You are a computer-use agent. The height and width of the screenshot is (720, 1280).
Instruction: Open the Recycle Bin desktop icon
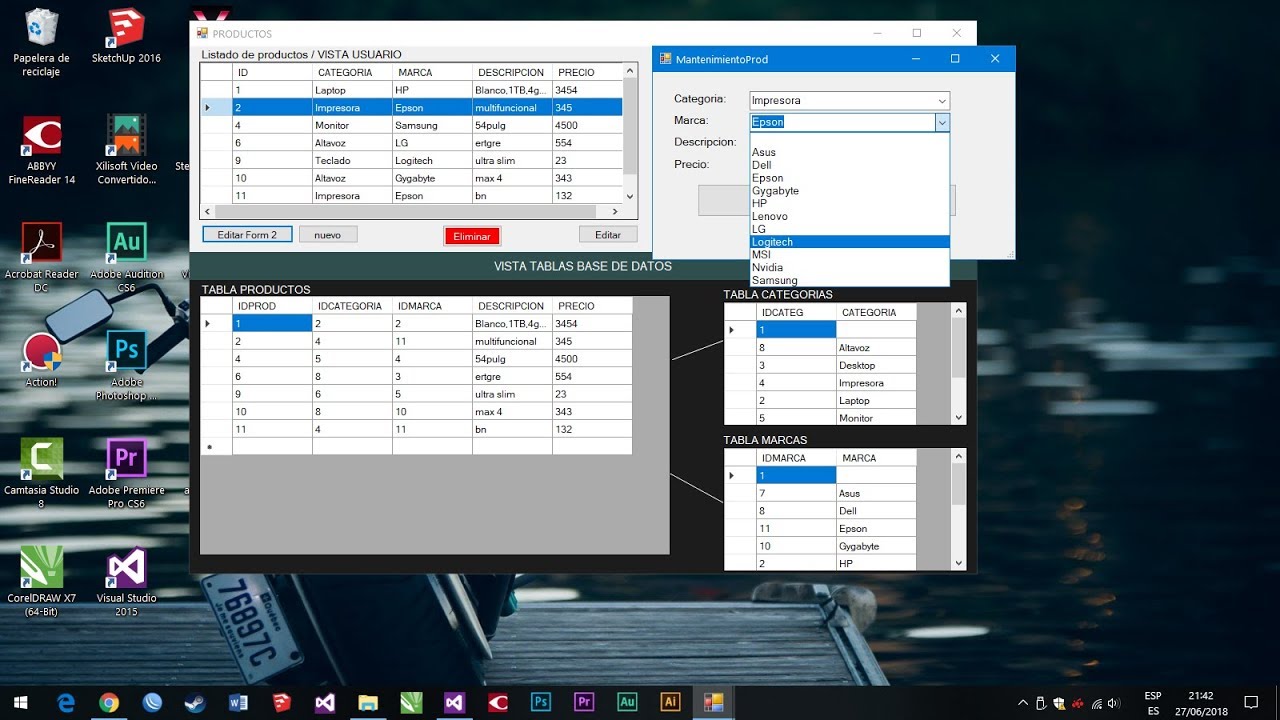(x=41, y=42)
